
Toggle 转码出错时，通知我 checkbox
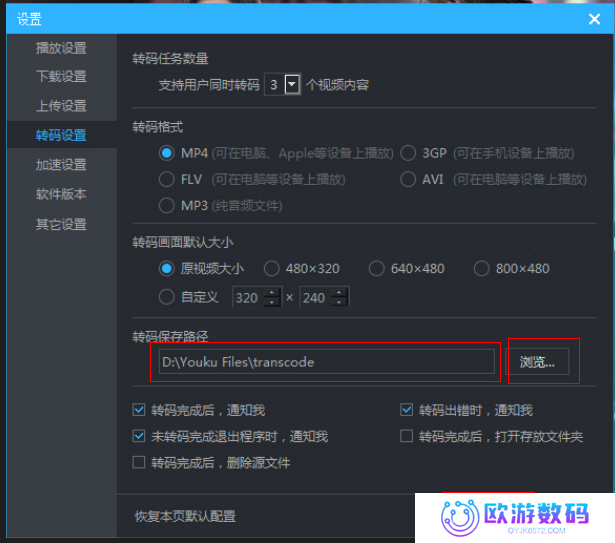[406, 410]
